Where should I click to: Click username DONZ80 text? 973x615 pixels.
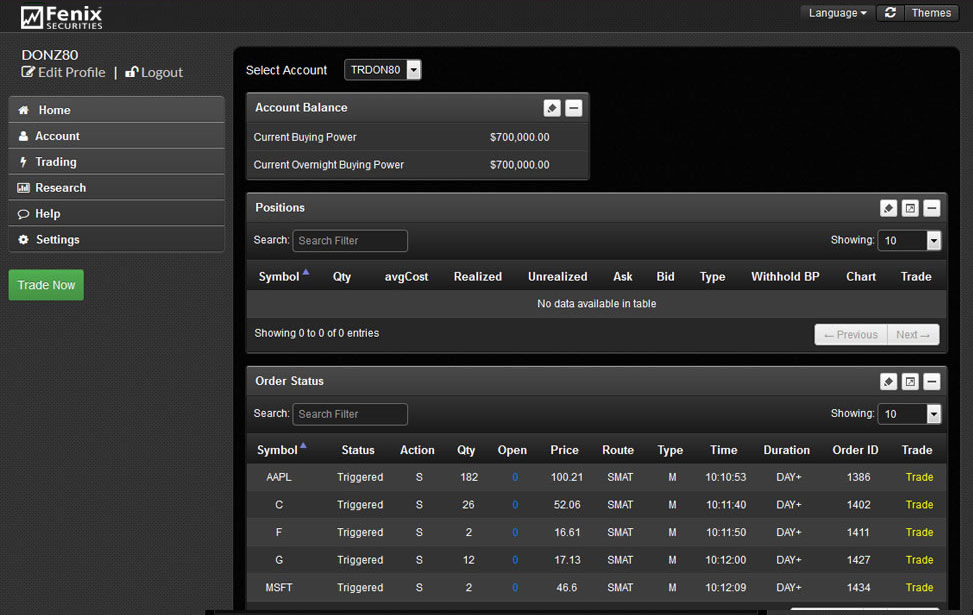[50, 55]
